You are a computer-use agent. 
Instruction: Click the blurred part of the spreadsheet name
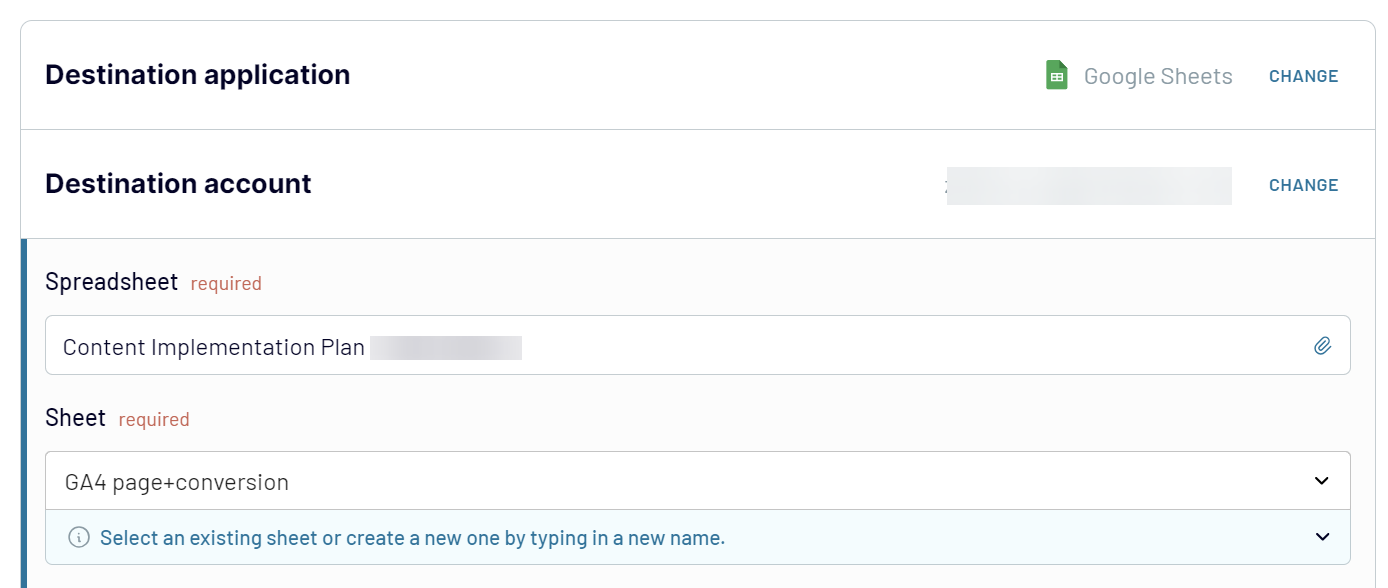446,348
